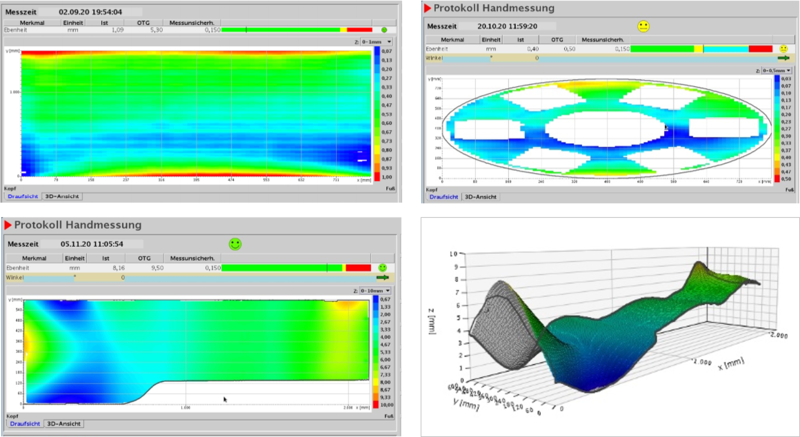
Task: Click the Fuß label under the 05.11.20 heatmap
Action: coord(389,416)
